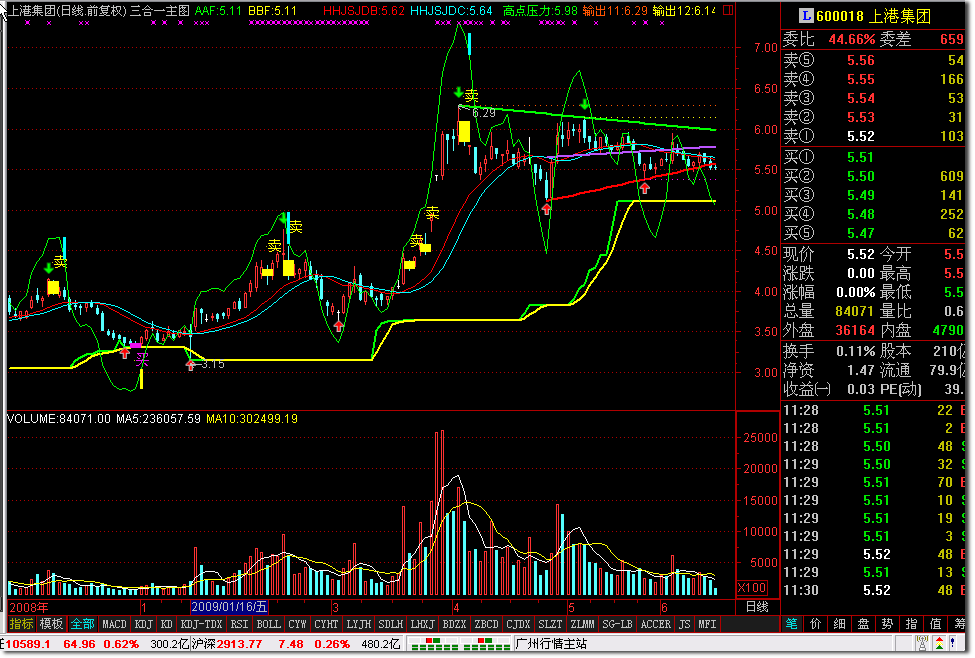Select the 全部 indicator tab

click(81, 624)
